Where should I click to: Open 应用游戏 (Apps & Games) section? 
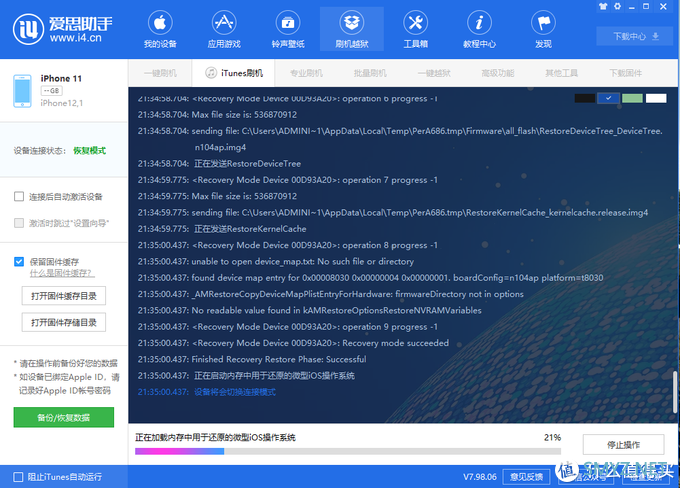224,29
